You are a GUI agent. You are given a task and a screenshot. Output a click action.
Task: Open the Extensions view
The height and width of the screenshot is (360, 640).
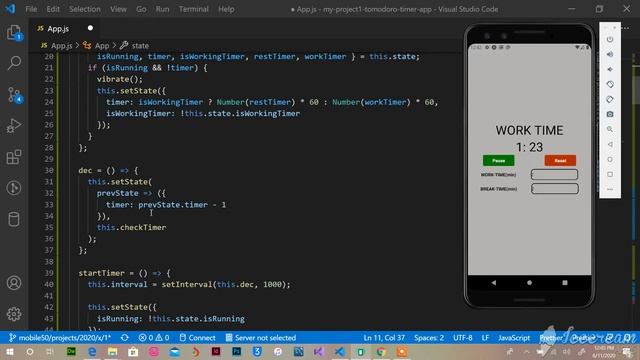click(14, 157)
